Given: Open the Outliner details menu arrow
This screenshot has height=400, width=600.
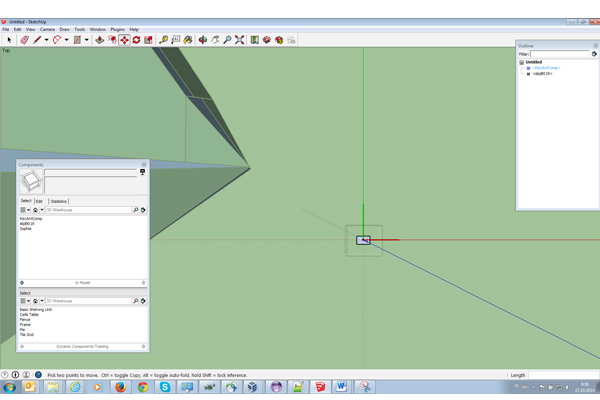Looking at the screenshot, I should coord(594,54).
